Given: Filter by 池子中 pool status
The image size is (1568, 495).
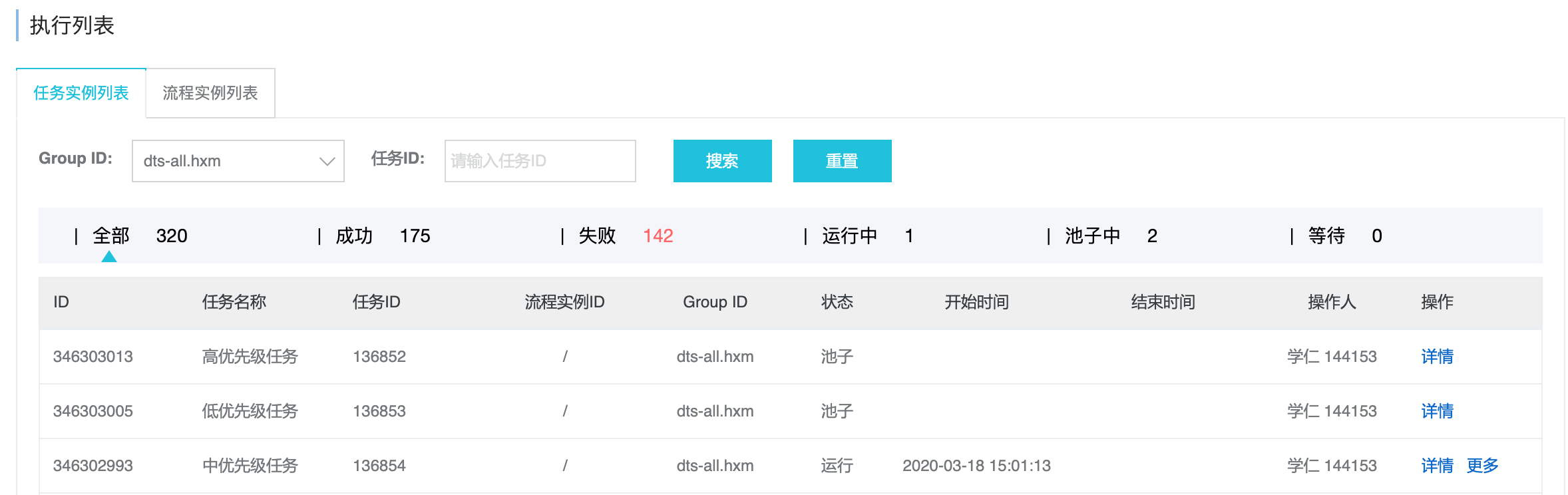Looking at the screenshot, I should 1092,236.
